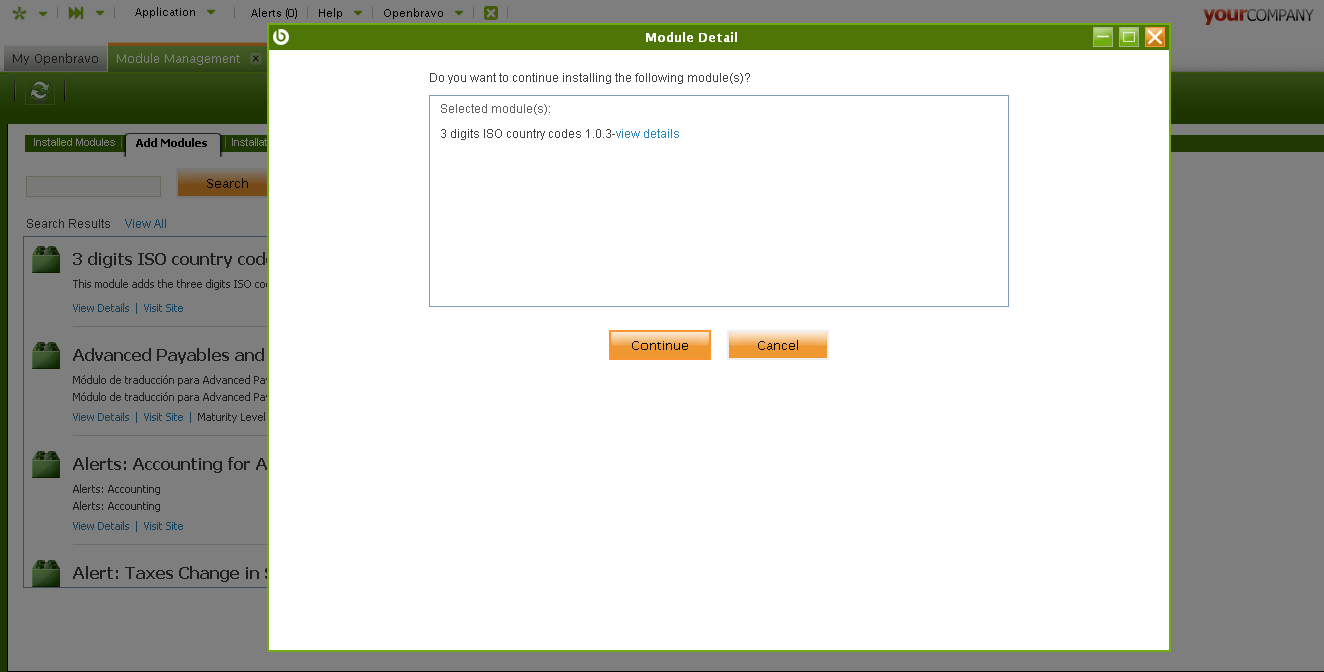Image resolution: width=1324 pixels, height=672 pixels.
Task: Maximize the Module Detail dialog
Action: click(1129, 37)
